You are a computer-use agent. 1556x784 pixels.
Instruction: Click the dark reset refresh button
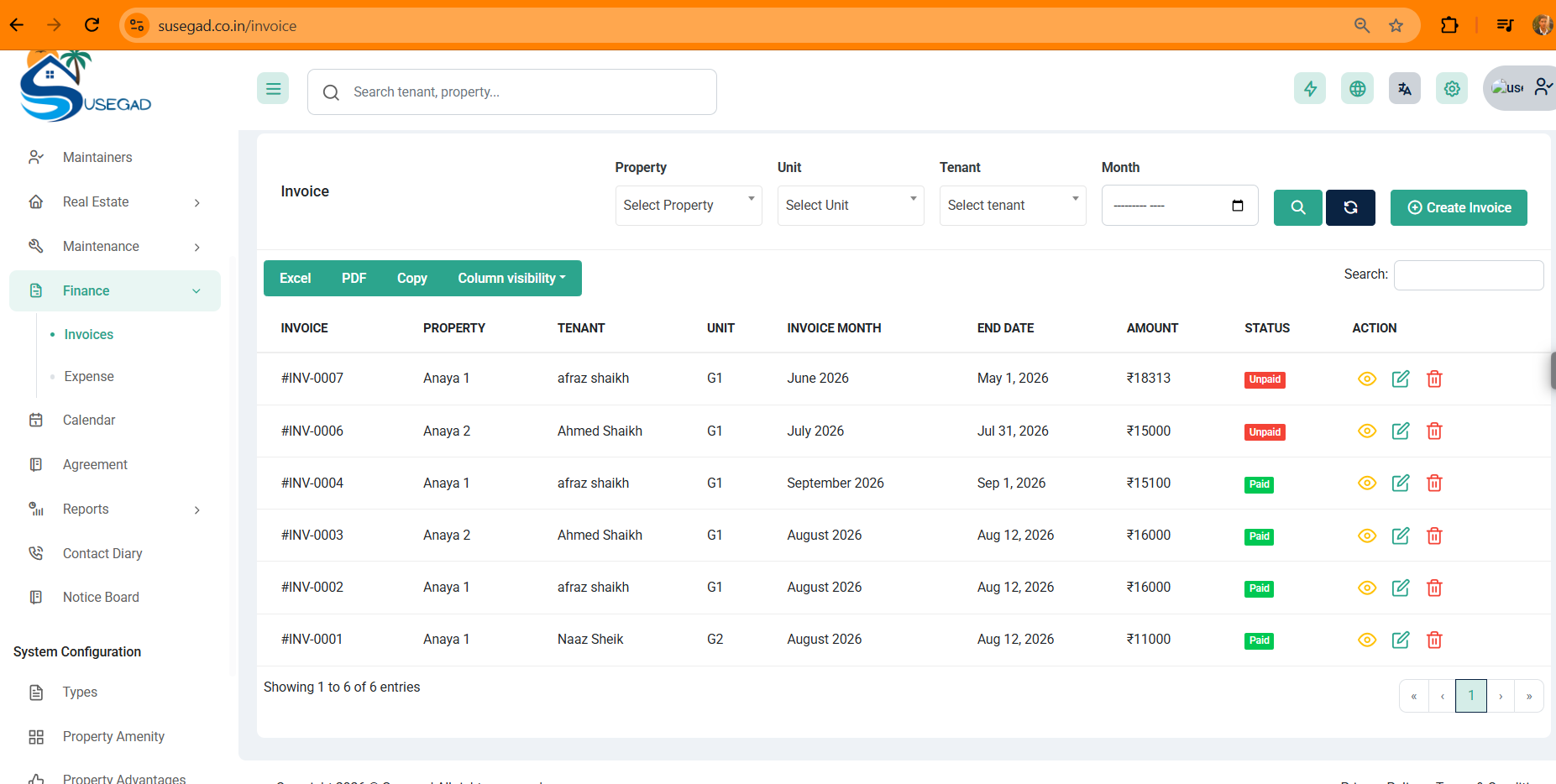point(1350,207)
